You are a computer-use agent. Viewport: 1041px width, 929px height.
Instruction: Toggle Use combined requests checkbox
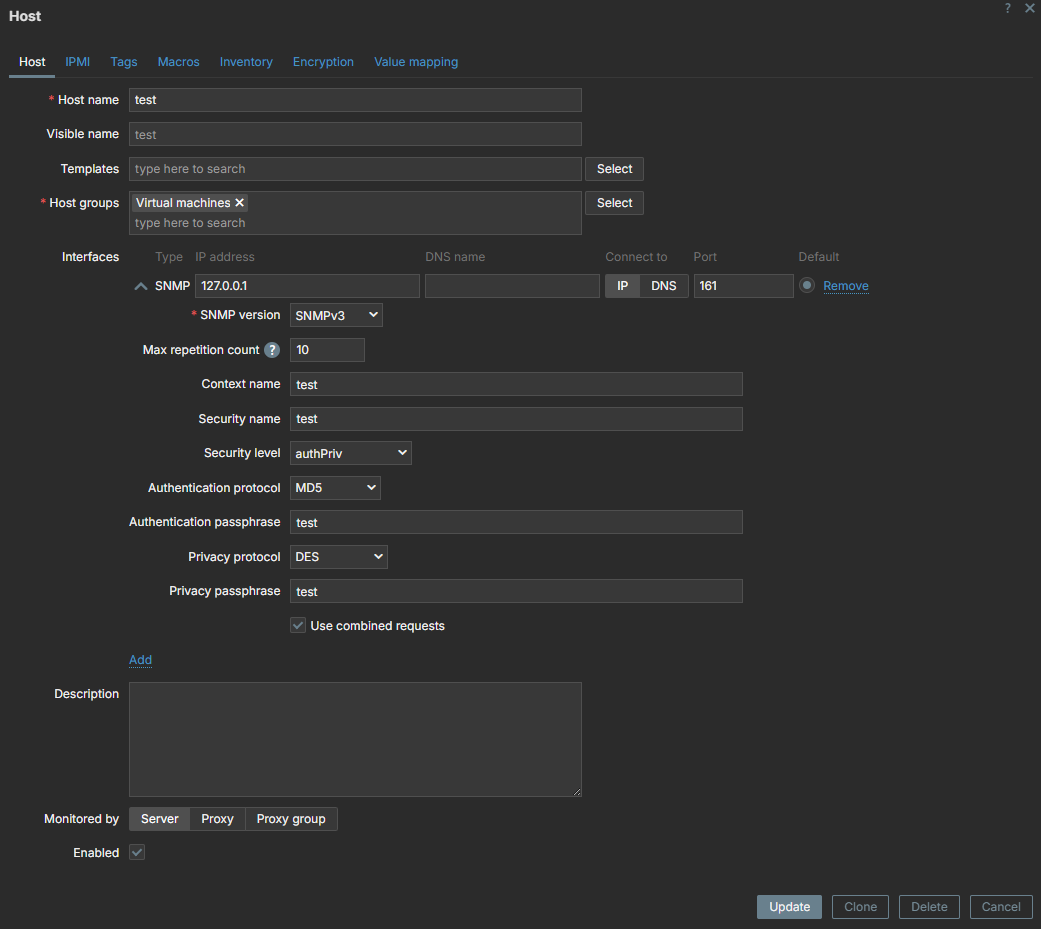pyautogui.click(x=298, y=626)
